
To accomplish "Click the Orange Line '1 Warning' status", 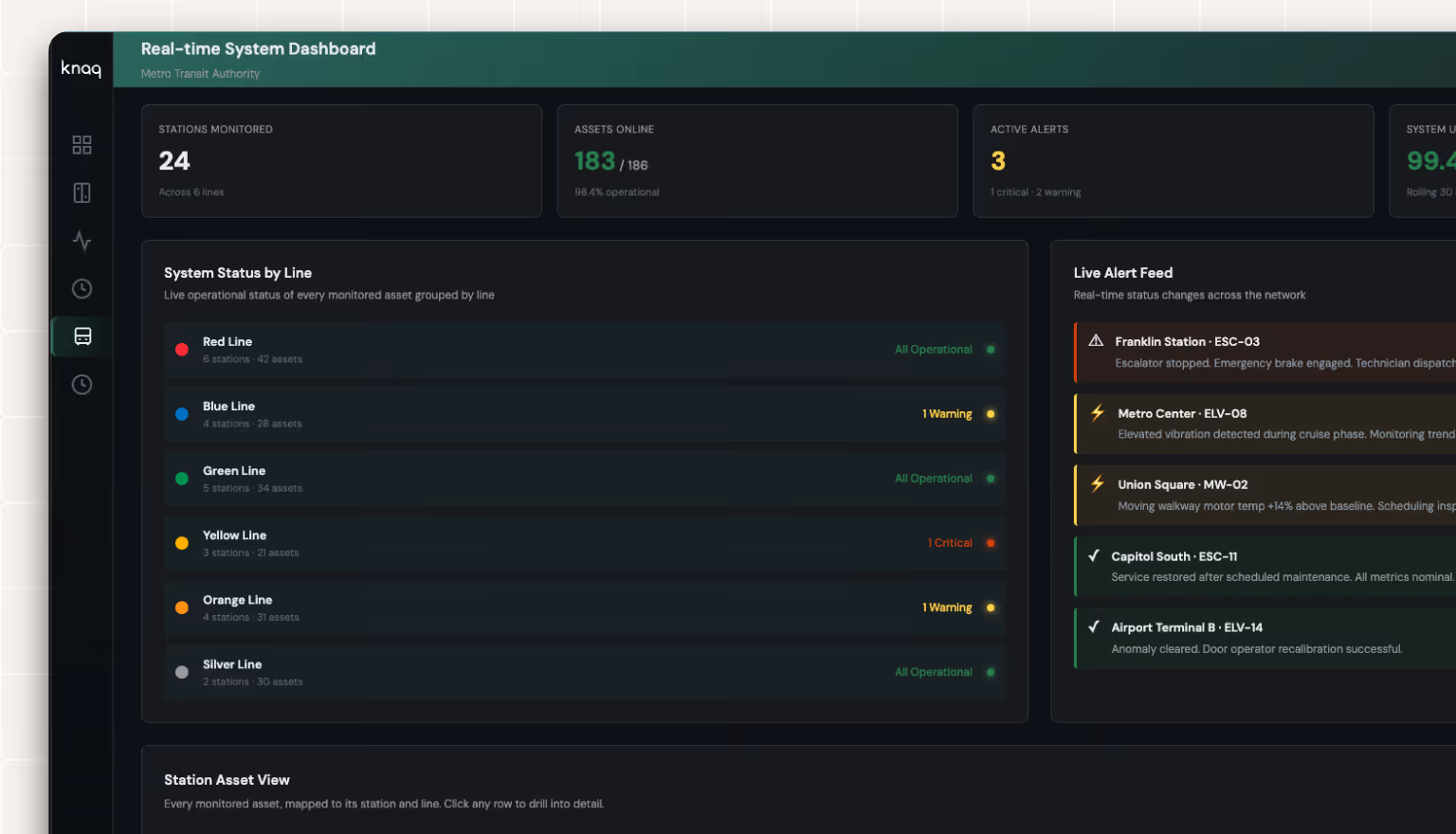I will tap(947, 607).
